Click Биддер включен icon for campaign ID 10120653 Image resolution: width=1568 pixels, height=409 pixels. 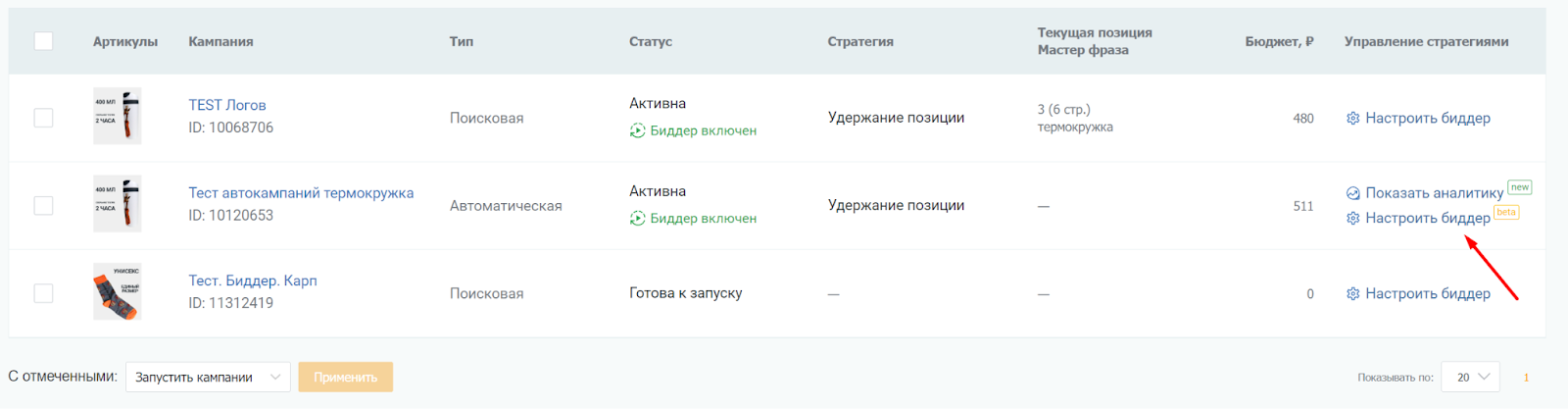[637, 219]
